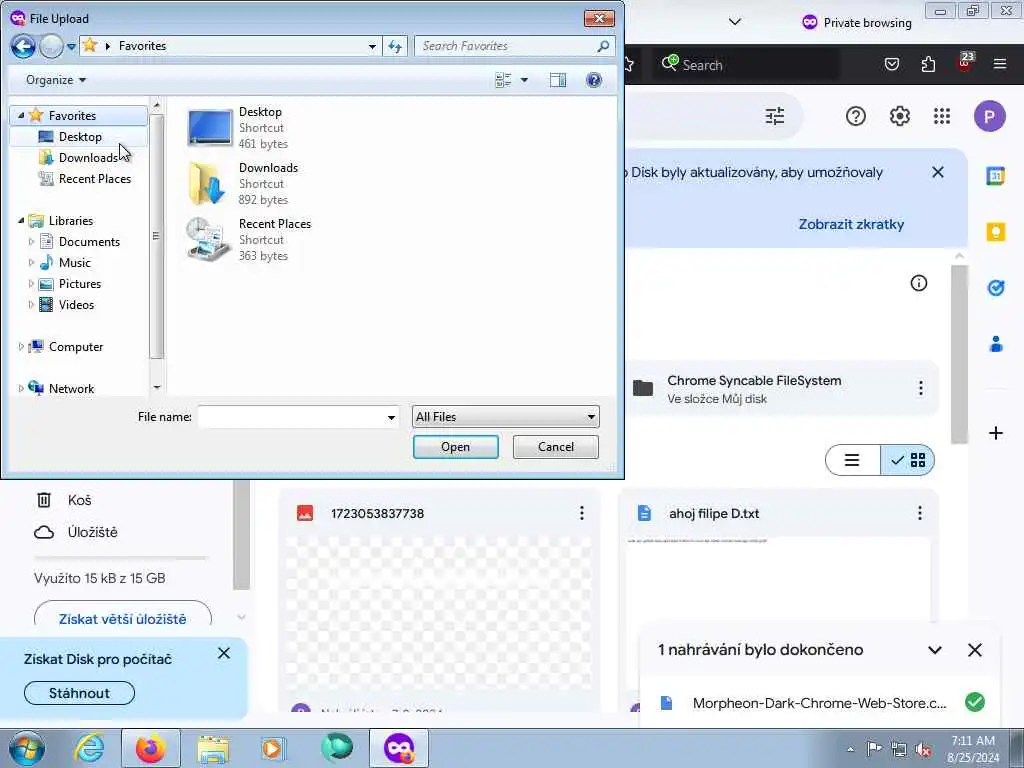Open Google Drive help icon
Screen dimensions: 1024x768
[x=856, y=116]
